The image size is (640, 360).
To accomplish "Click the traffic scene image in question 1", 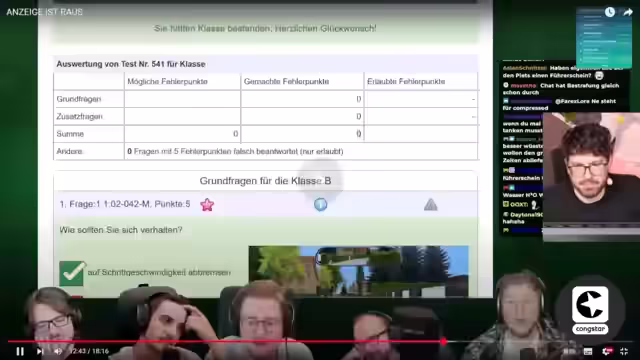I will point(358,271).
